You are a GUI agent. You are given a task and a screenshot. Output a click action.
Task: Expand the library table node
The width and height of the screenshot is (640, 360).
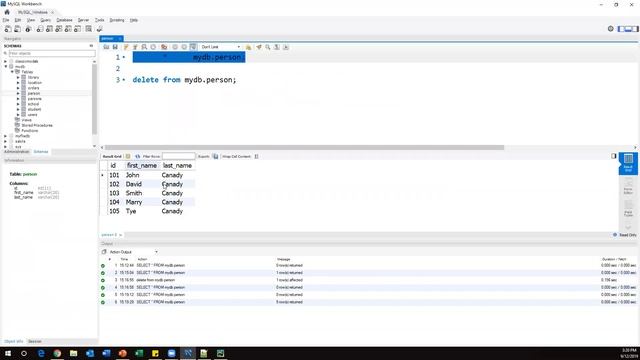(18, 77)
